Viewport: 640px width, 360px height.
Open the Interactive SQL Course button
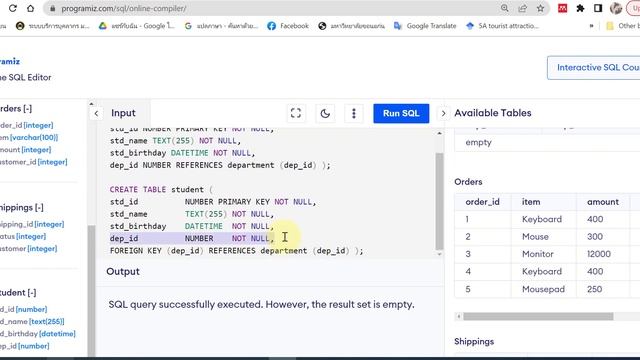[594, 67]
